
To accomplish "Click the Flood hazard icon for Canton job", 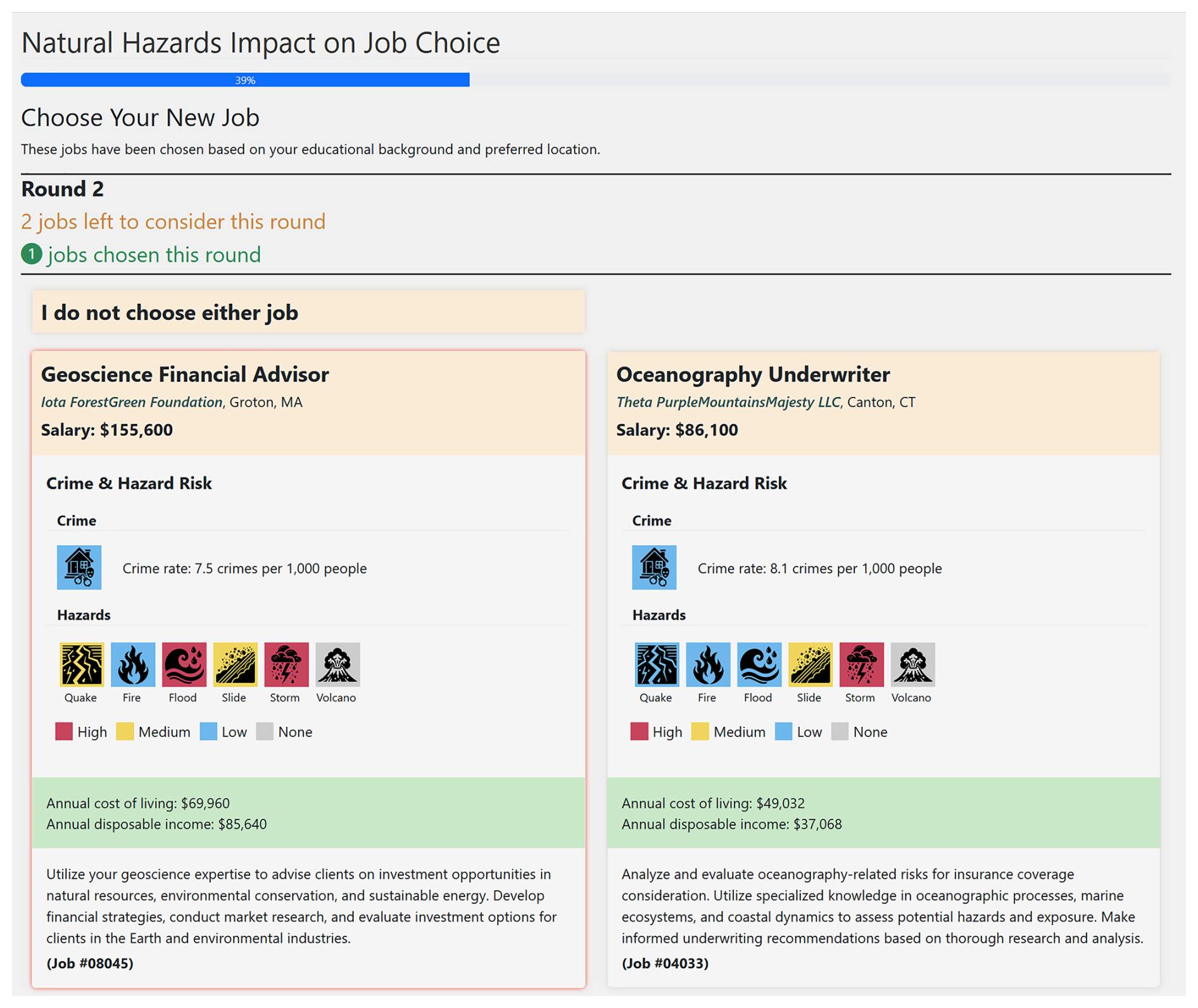I will [759, 664].
